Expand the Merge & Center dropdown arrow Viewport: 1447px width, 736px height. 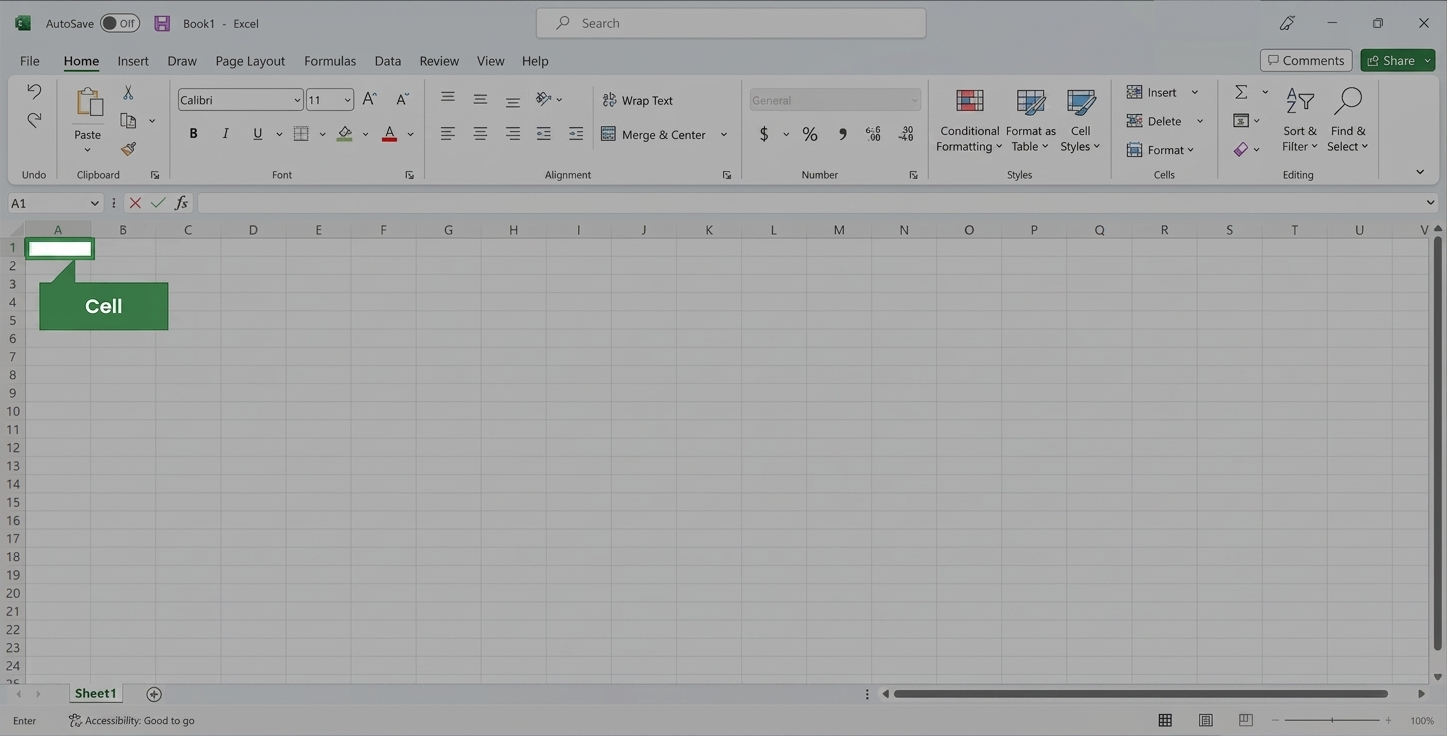pyautogui.click(x=724, y=134)
